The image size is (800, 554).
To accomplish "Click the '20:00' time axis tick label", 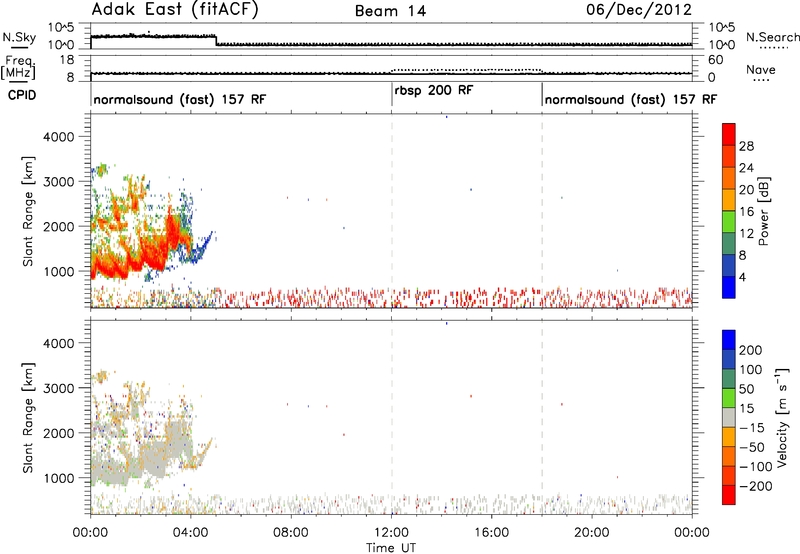I will coord(592,533).
